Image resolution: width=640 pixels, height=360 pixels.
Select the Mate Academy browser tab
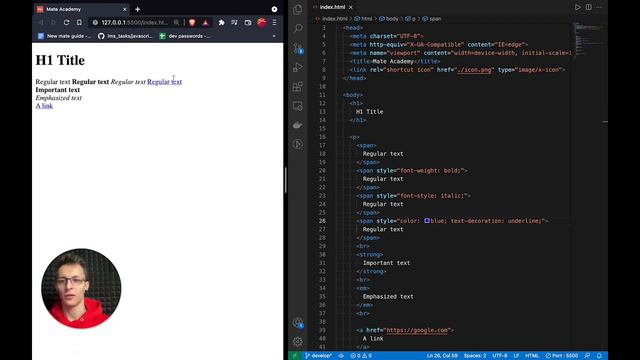(82, 9)
